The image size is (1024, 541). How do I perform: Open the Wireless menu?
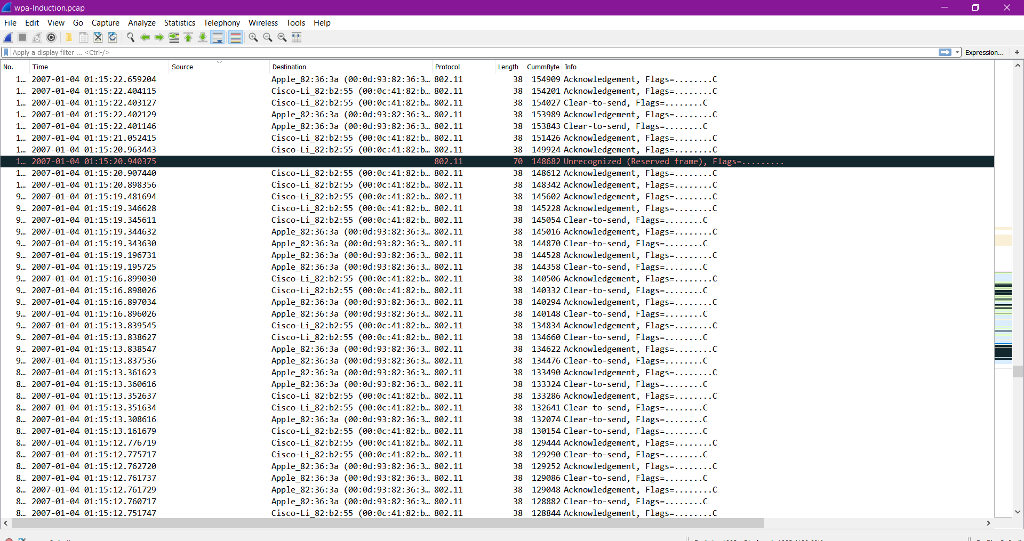point(263,23)
